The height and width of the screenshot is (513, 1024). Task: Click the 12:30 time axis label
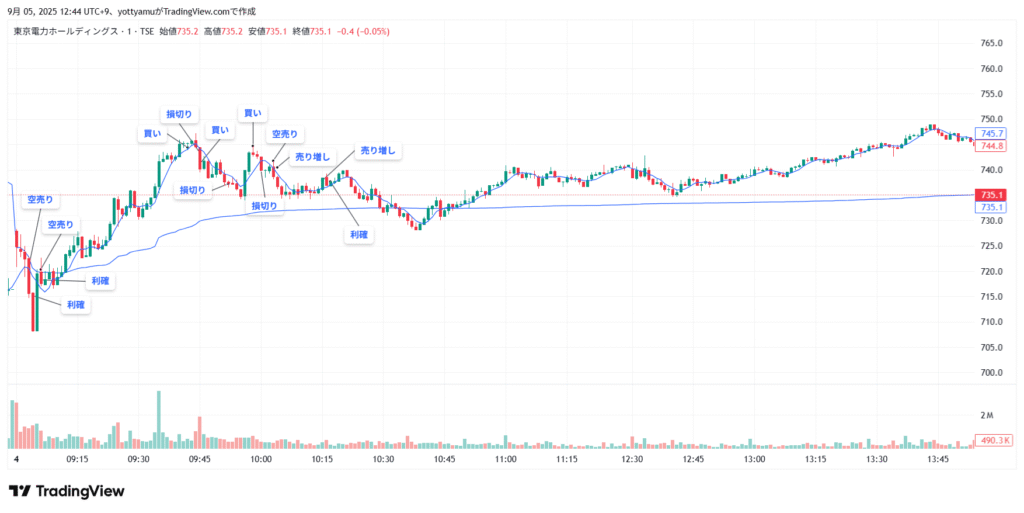pos(632,459)
